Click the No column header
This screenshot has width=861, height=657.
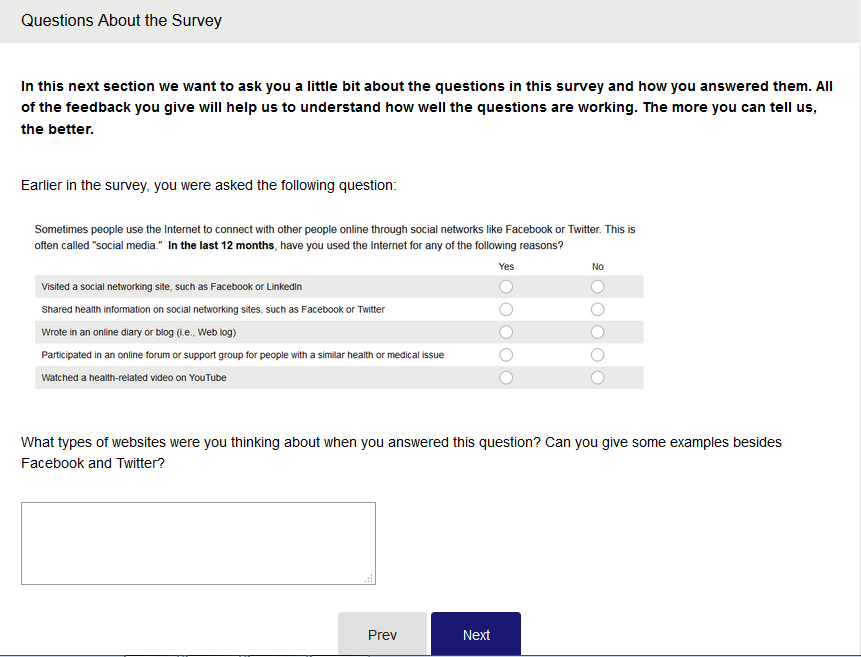[x=598, y=267]
